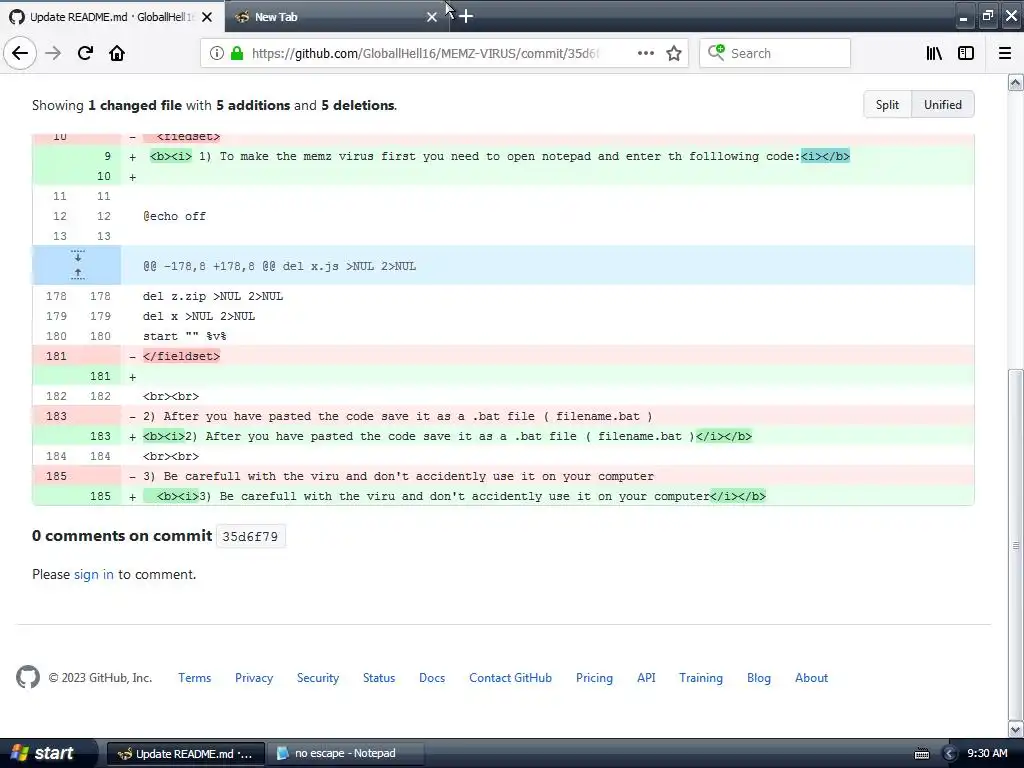The width and height of the screenshot is (1024, 768).
Task: Click the 'del z.zip >NUL 2>NUL' line
Action: coord(213,296)
